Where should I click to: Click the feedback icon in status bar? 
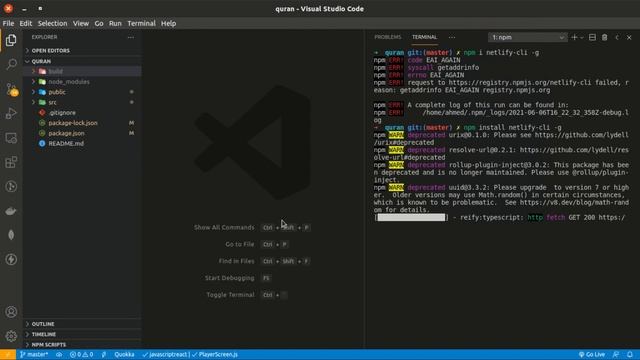pos(616,354)
